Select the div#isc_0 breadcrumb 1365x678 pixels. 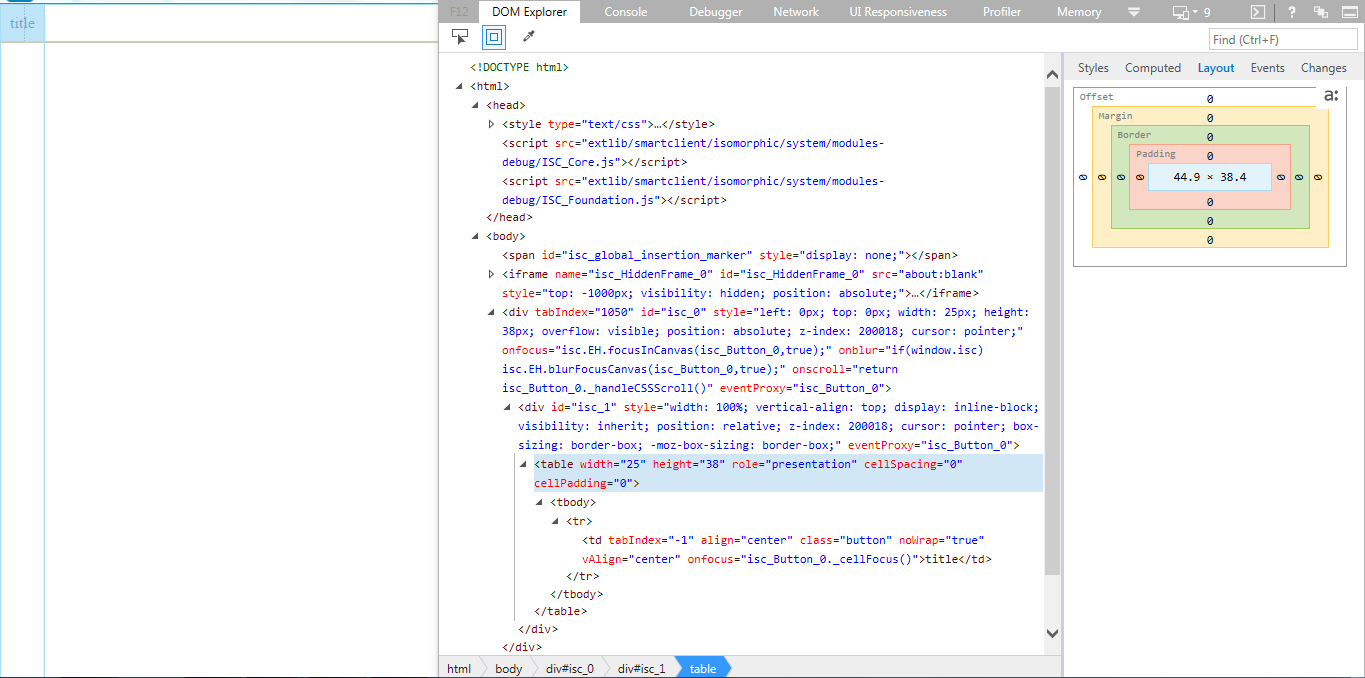tap(569, 668)
